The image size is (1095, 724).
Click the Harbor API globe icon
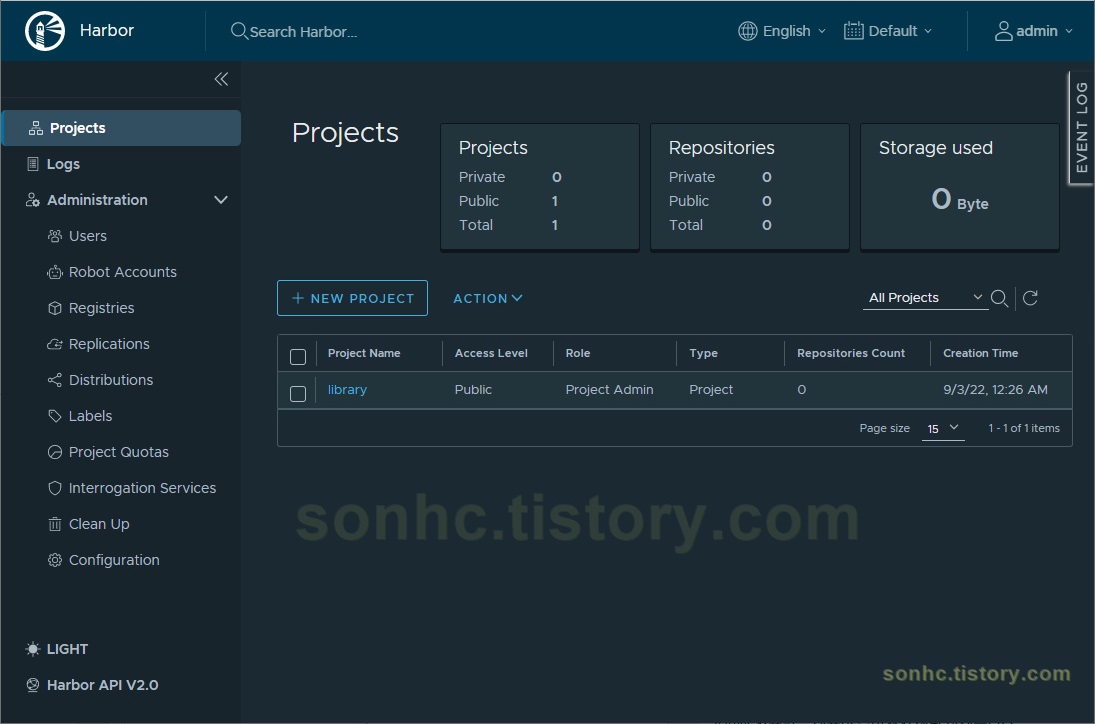[x=33, y=685]
